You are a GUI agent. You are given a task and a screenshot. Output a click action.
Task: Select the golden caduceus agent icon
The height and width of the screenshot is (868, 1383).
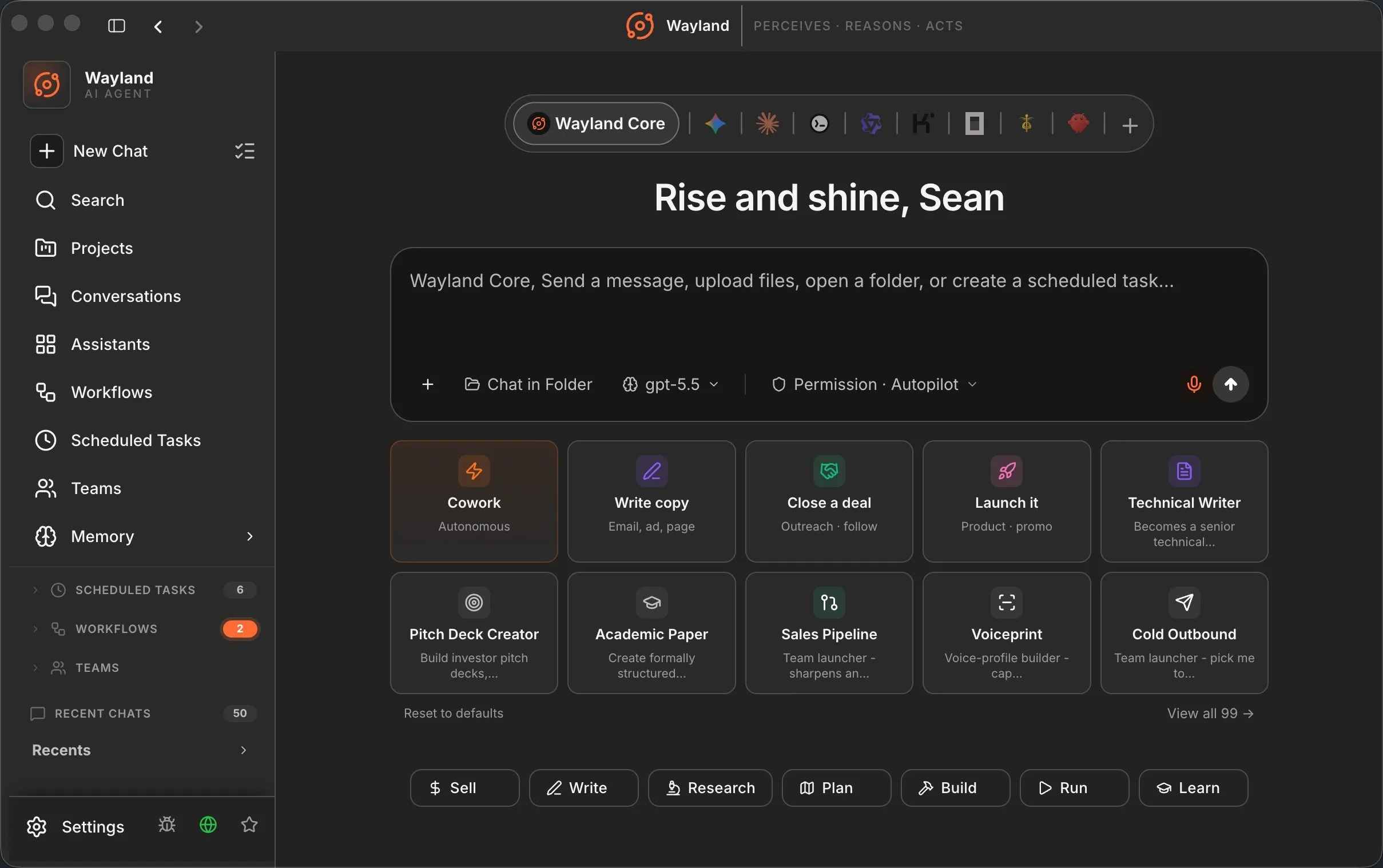tap(1027, 124)
